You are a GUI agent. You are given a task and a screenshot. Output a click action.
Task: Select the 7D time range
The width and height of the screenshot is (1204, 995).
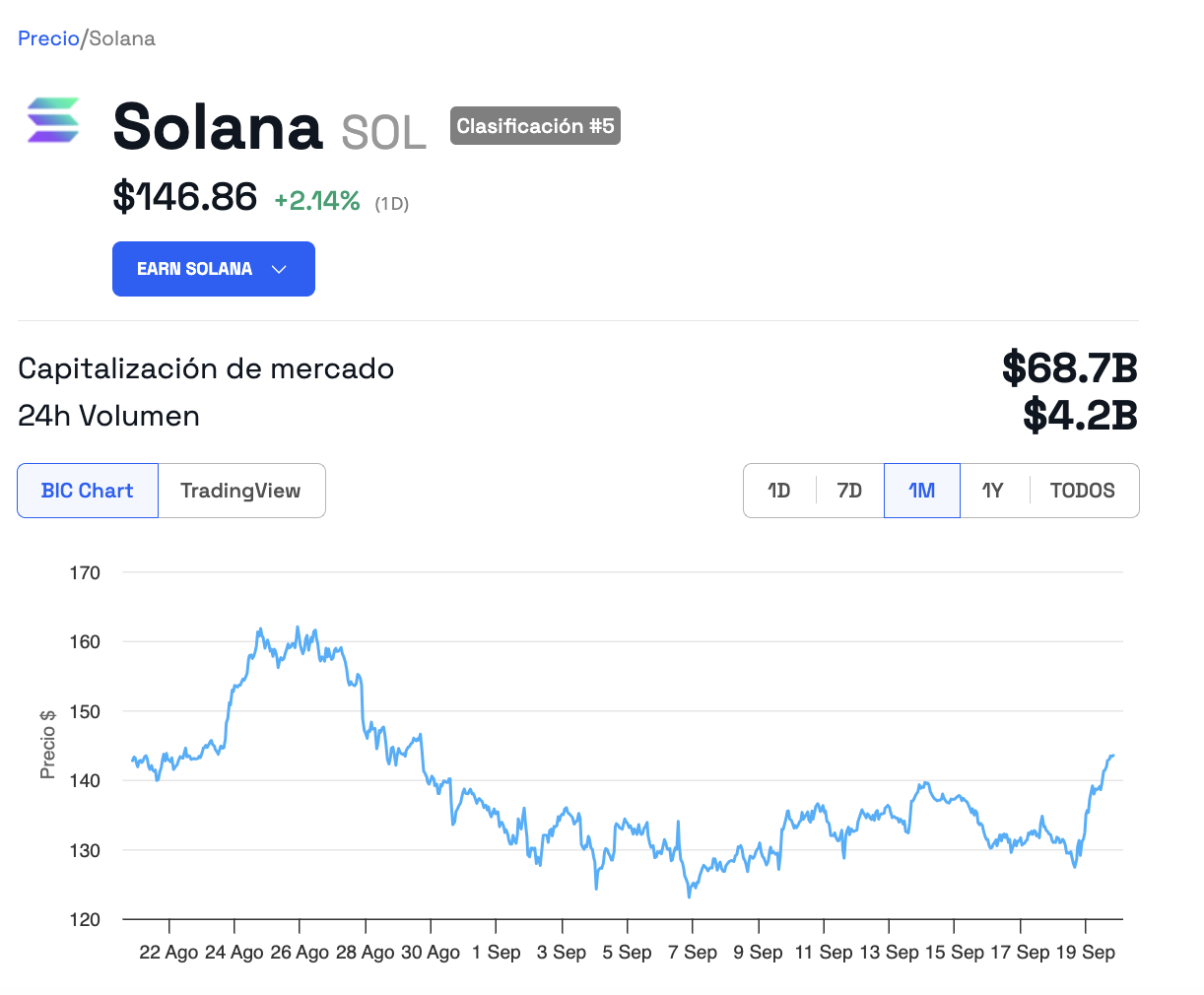click(849, 491)
